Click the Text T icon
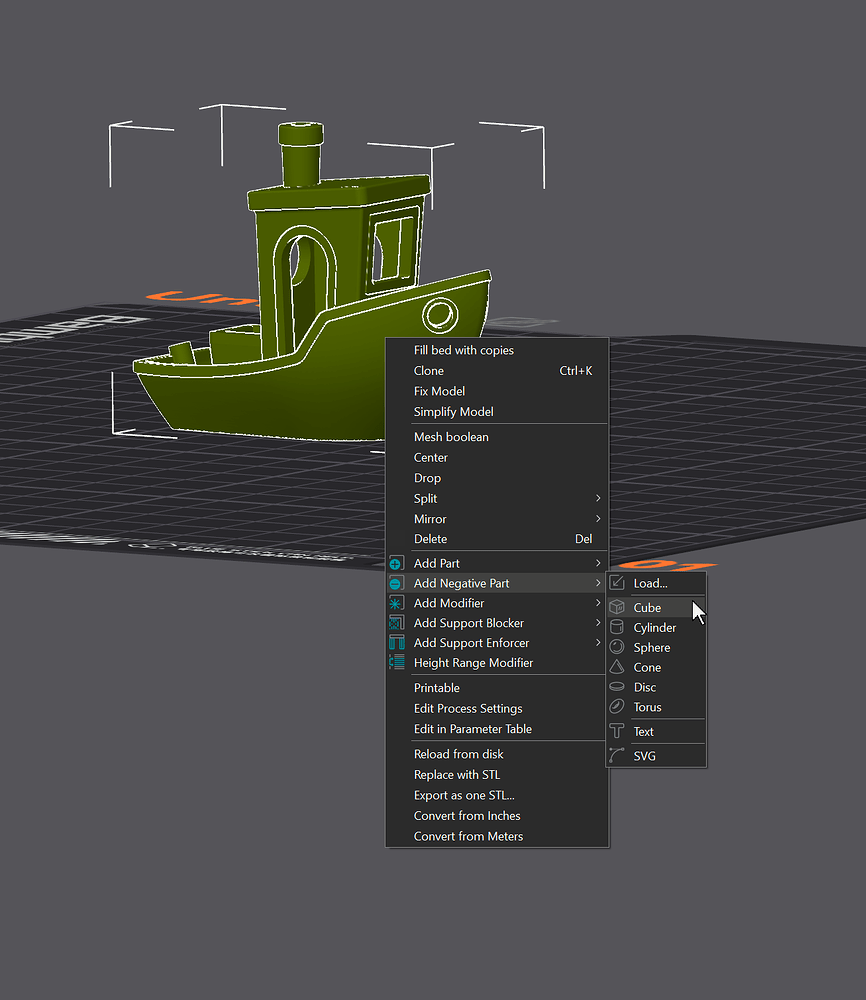Screen dimensions: 866x1000 tap(617, 731)
